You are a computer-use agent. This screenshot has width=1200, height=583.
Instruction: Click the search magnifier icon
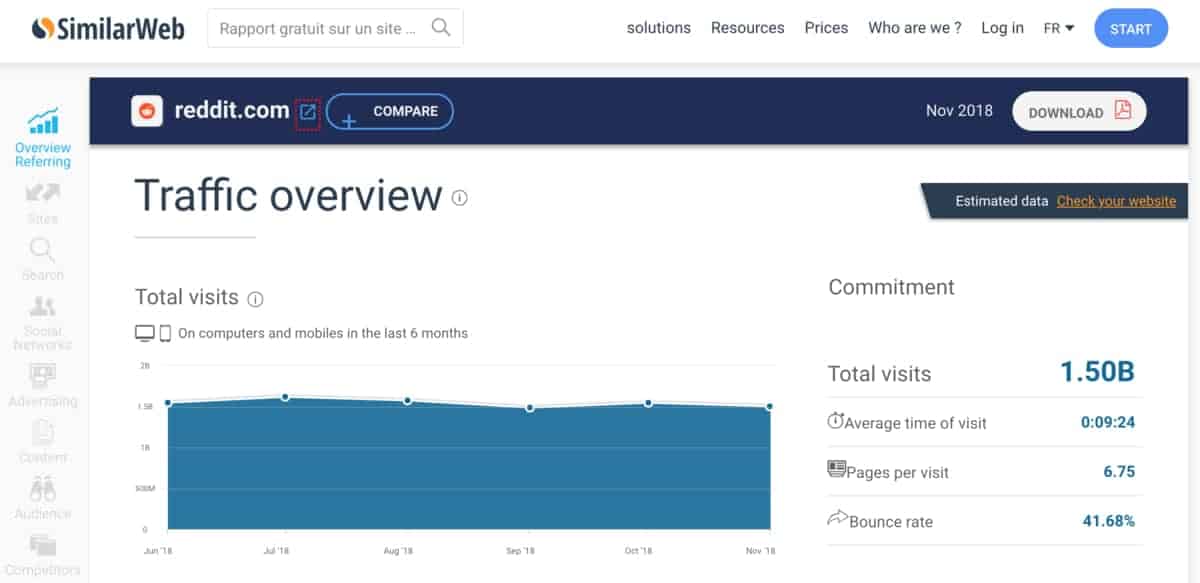441,28
